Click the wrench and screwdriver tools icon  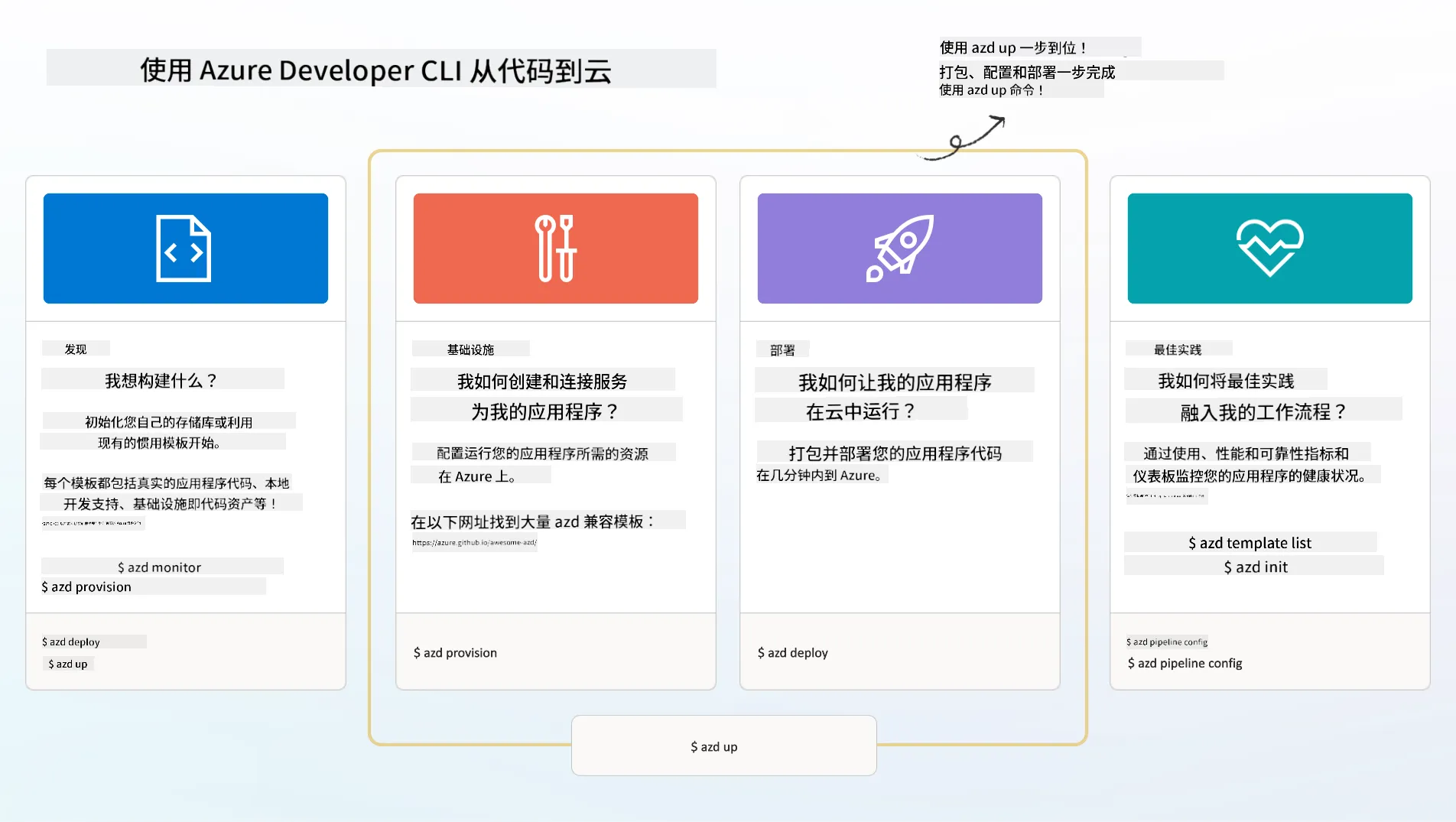[556, 249]
